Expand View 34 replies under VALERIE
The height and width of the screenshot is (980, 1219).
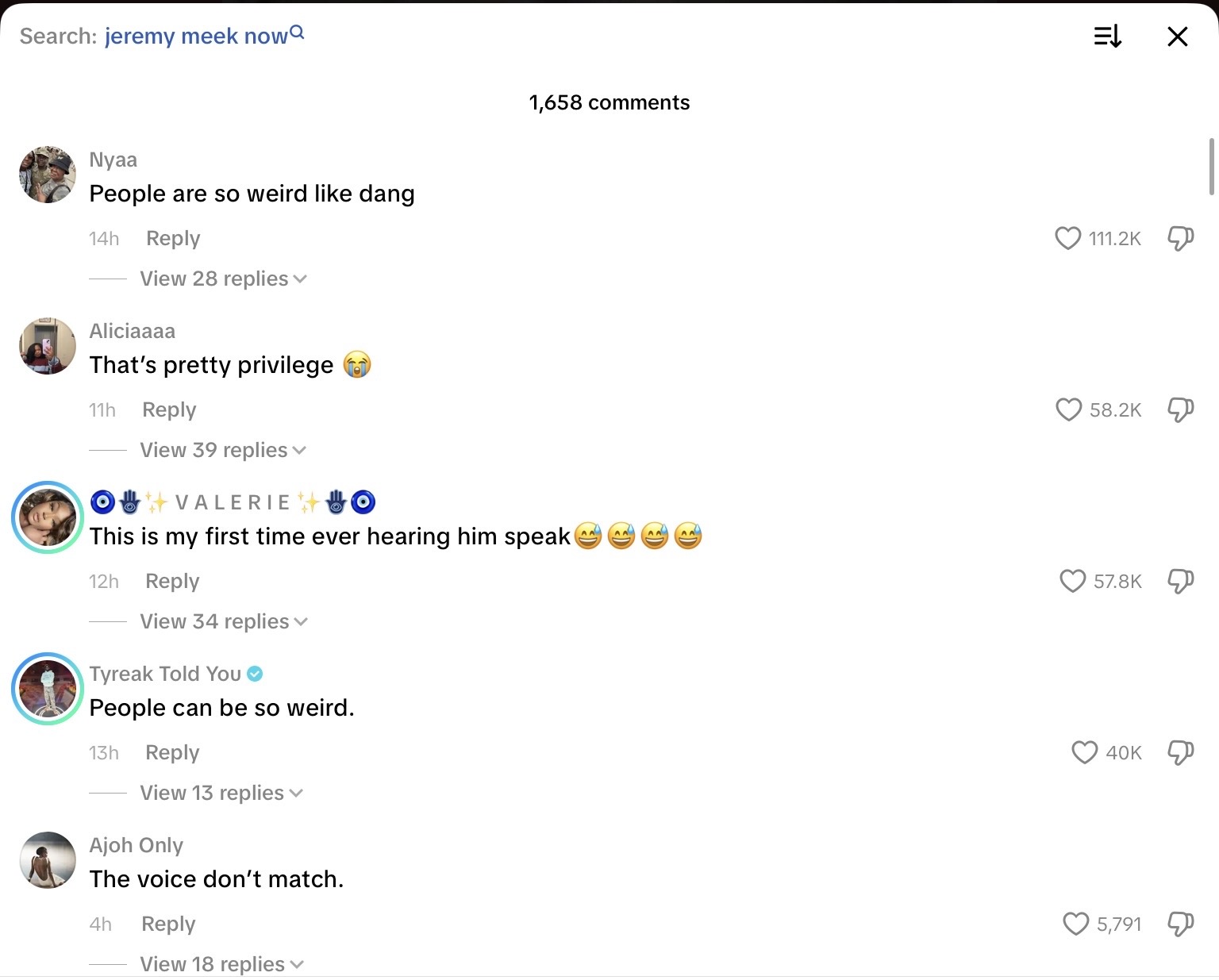[x=222, y=621]
